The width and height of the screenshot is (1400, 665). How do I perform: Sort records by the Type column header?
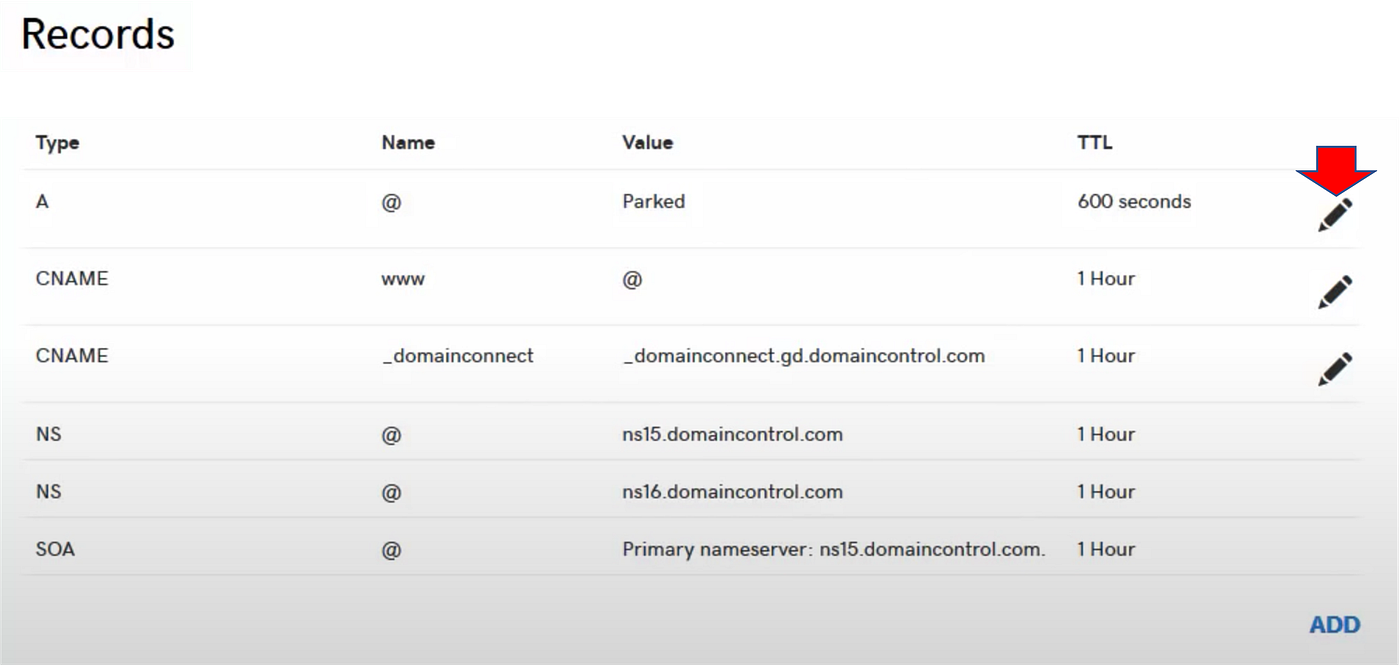[57, 142]
